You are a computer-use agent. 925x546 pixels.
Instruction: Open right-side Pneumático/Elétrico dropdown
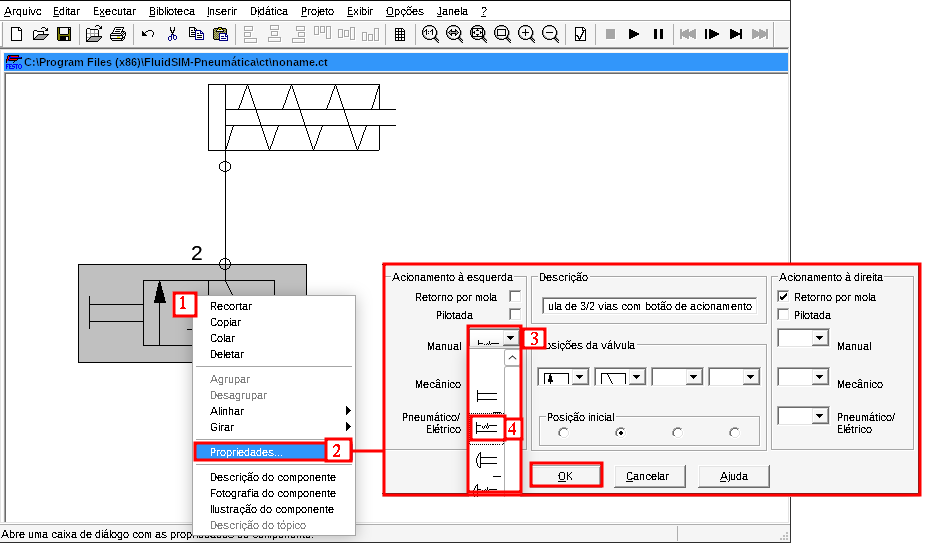(x=819, y=416)
